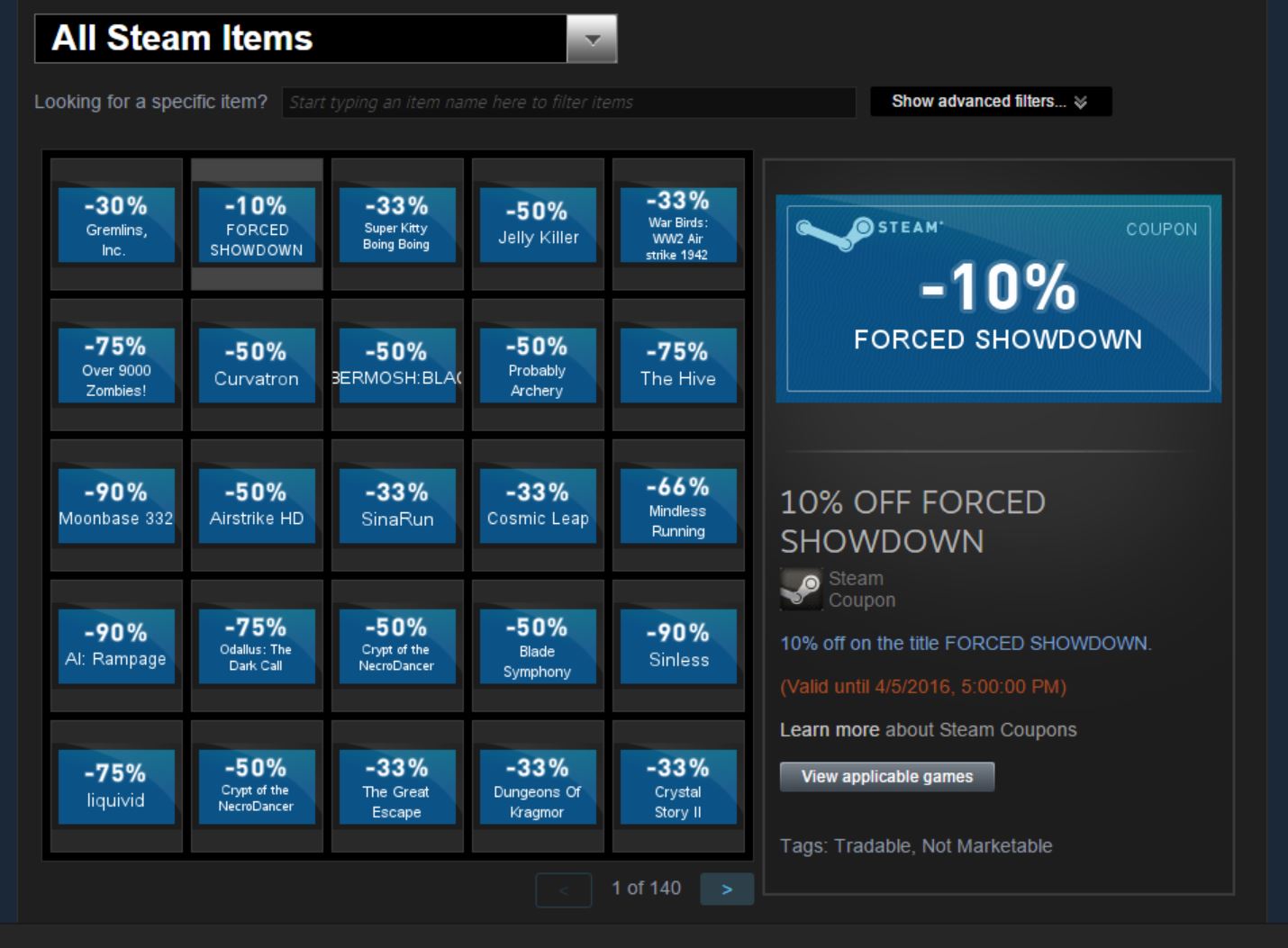Choose the Mindless Running -66% coupon

pyautogui.click(x=678, y=506)
